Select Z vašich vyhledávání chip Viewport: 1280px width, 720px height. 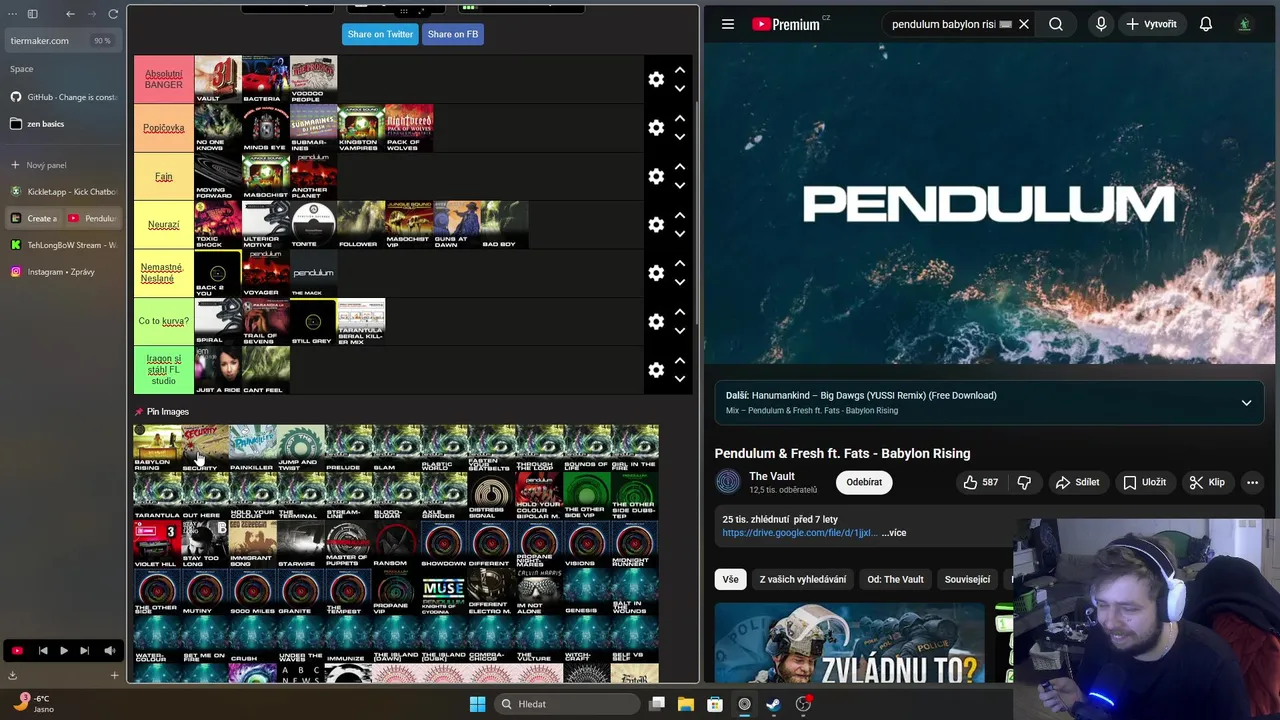click(x=802, y=579)
